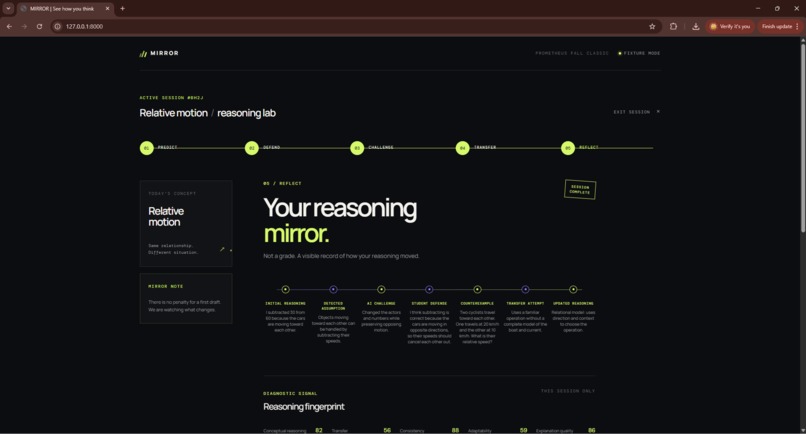The image size is (806, 434).
Task: View site information icon in address bar
Action: (x=58, y=26)
